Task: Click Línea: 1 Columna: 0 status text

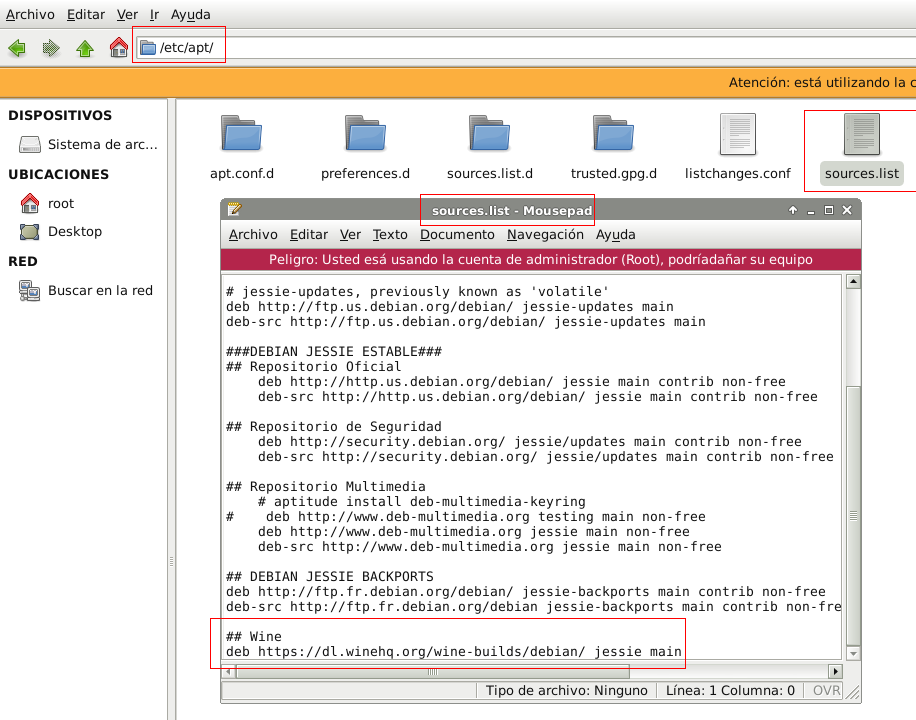Action: 730,691
